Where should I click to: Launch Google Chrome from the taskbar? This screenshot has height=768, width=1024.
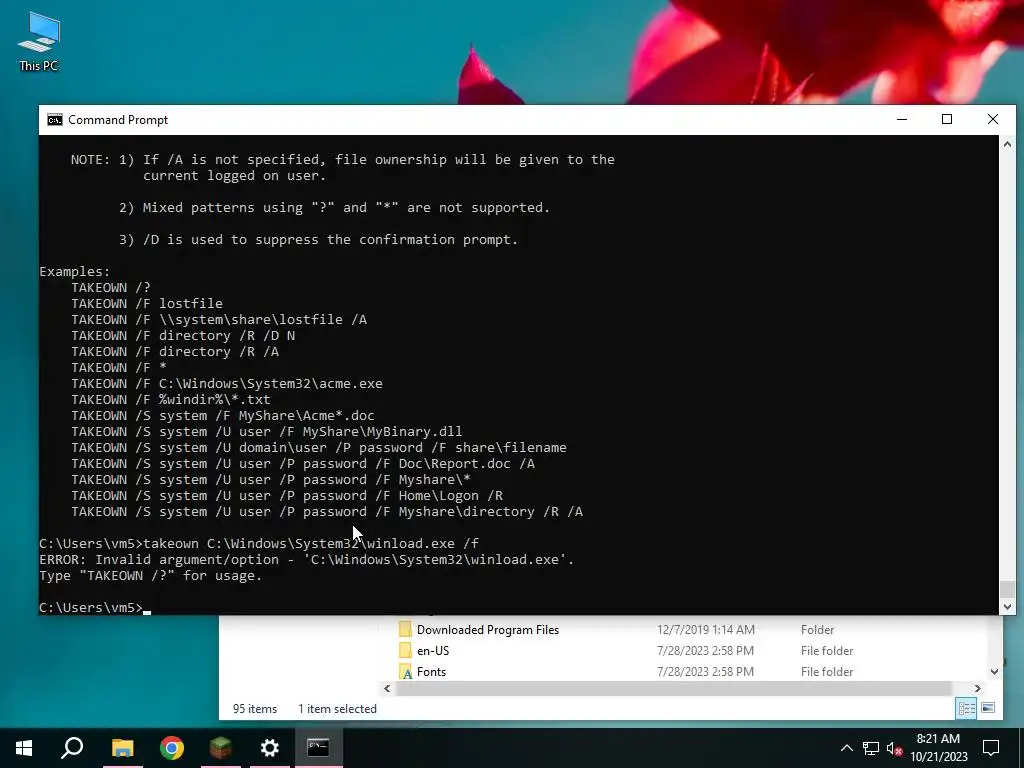coord(172,748)
